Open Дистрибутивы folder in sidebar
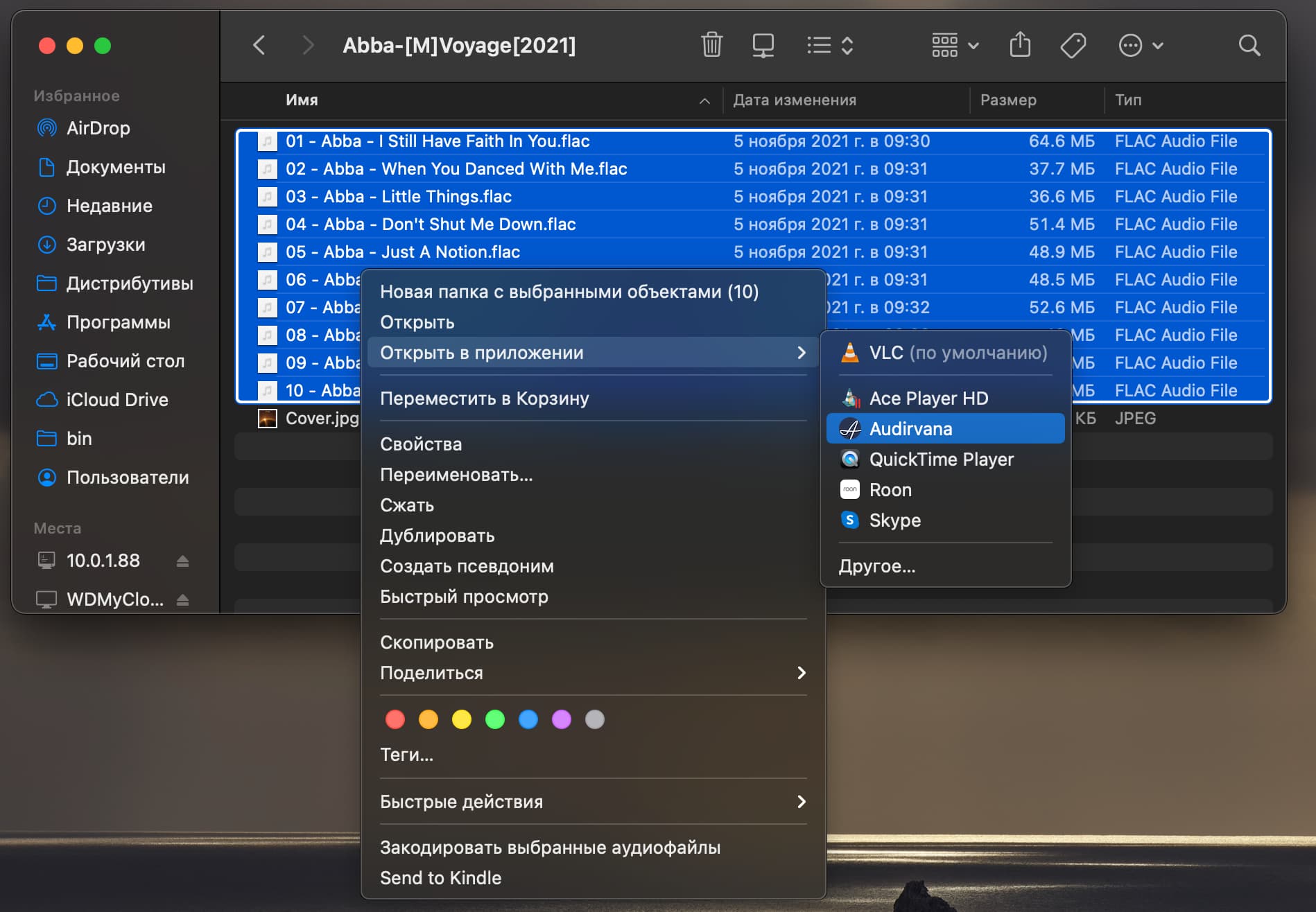 tap(115, 283)
